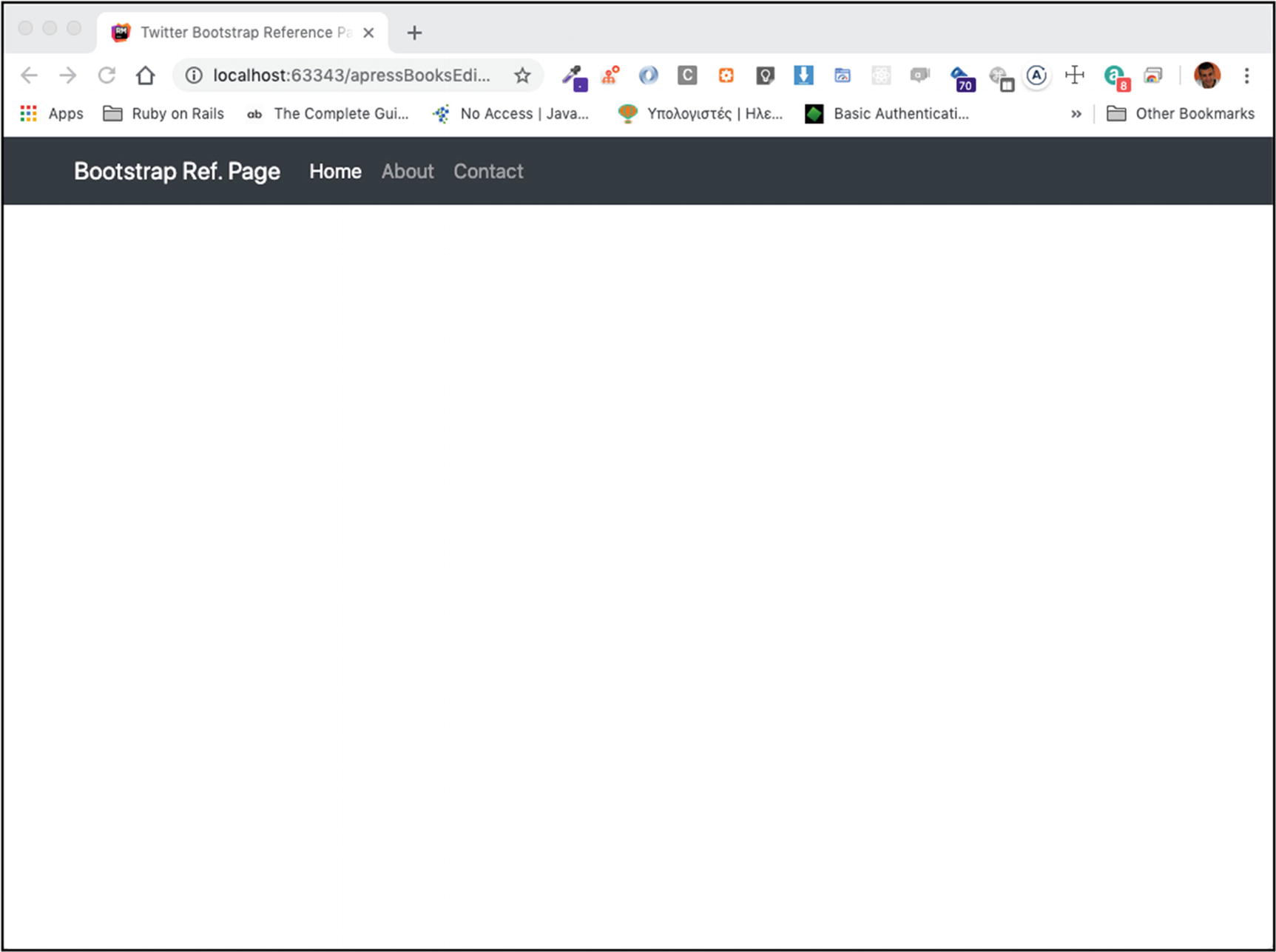
Task: Open the Contact nav link
Action: tap(488, 172)
